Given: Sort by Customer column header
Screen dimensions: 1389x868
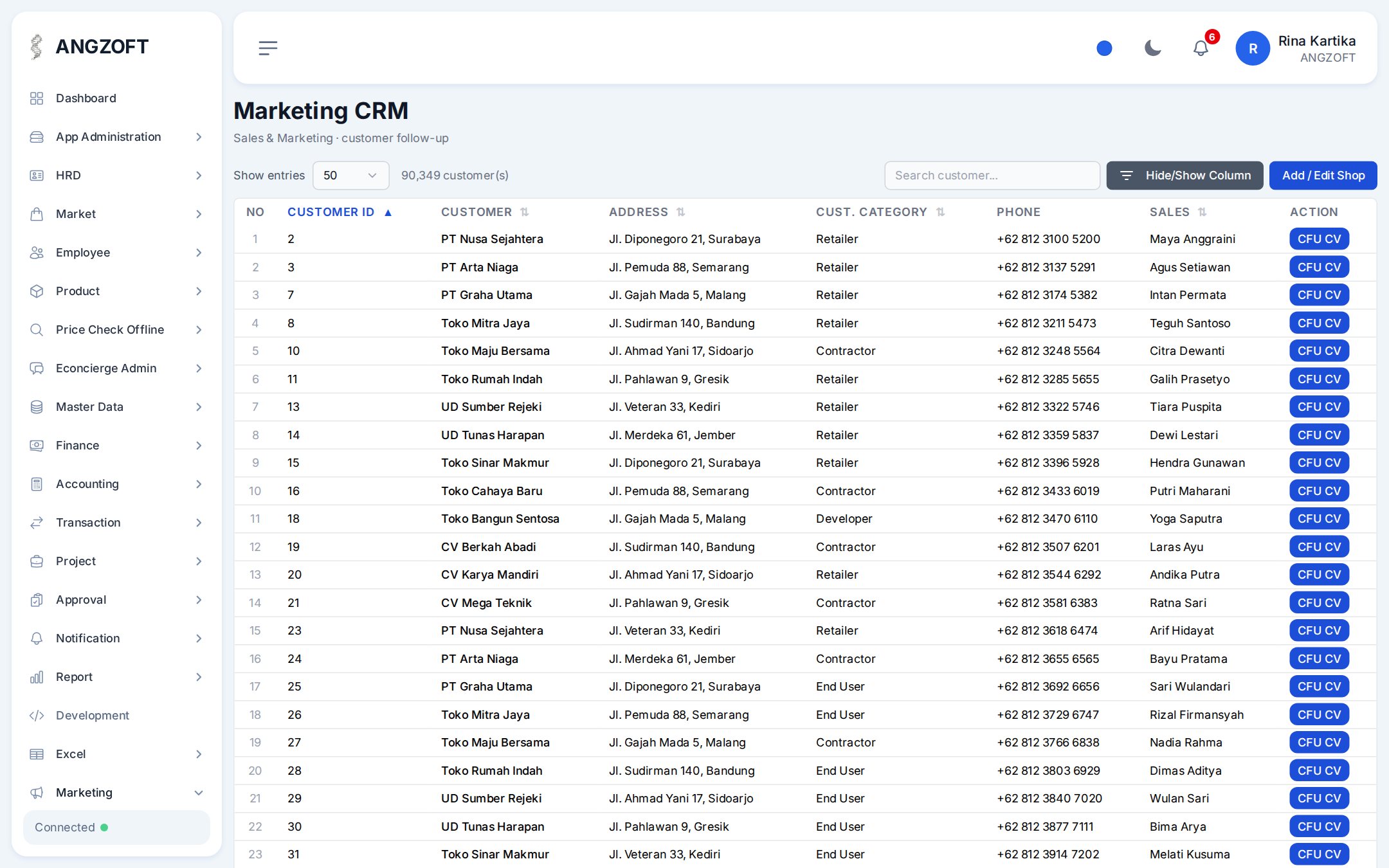Looking at the screenshot, I should point(485,212).
